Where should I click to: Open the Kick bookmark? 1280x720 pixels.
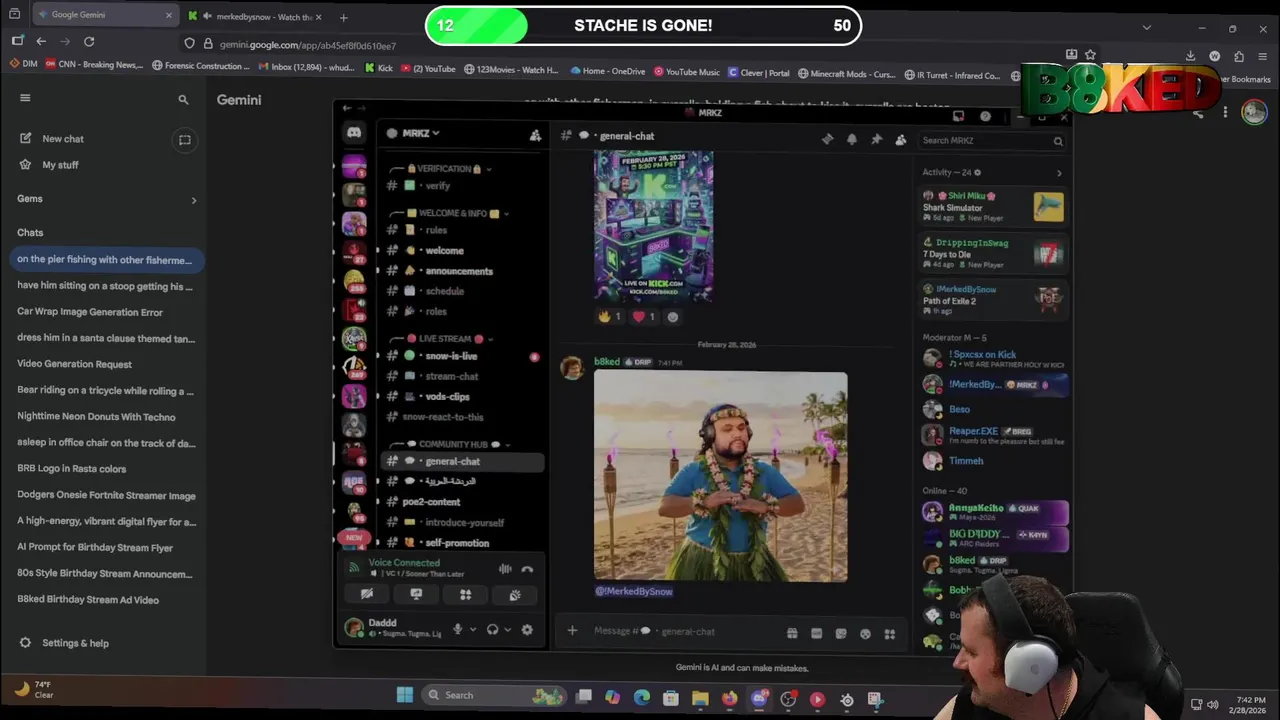tap(379, 70)
